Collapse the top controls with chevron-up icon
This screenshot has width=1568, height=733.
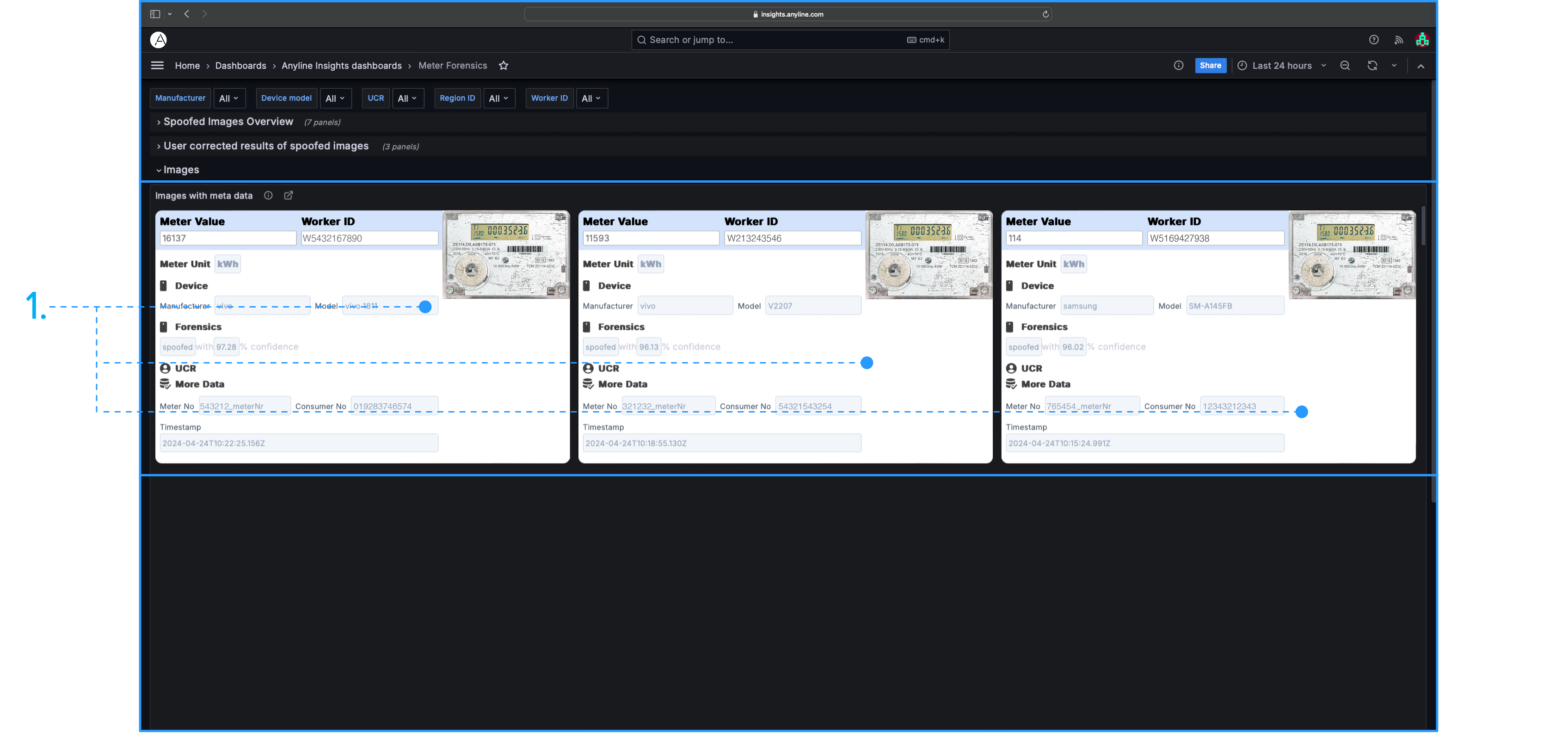point(1420,66)
